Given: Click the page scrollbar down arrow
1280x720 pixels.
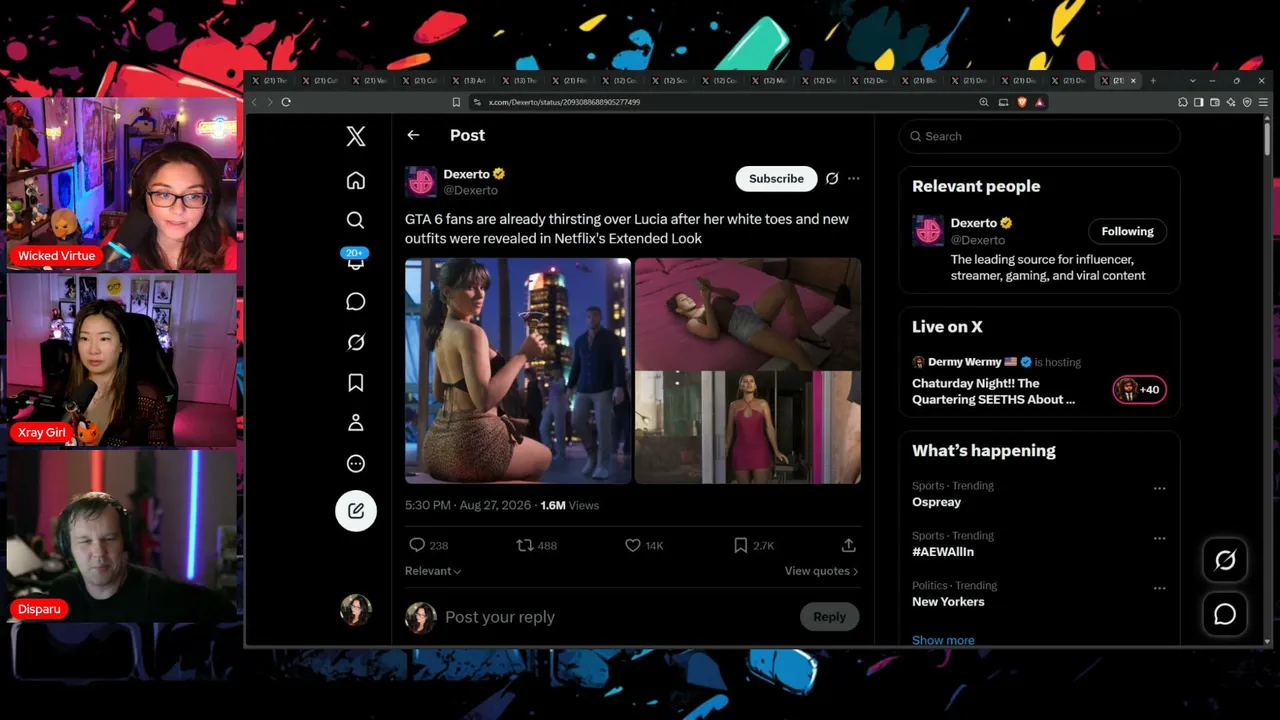Looking at the screenshot, I should click(1268, 641).
